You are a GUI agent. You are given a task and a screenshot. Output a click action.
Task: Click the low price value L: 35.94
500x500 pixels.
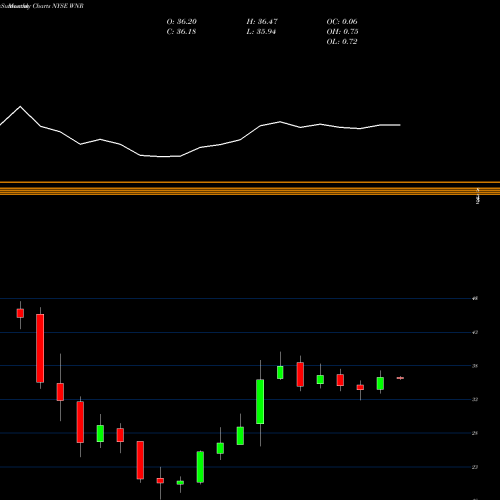click(261, 32)
